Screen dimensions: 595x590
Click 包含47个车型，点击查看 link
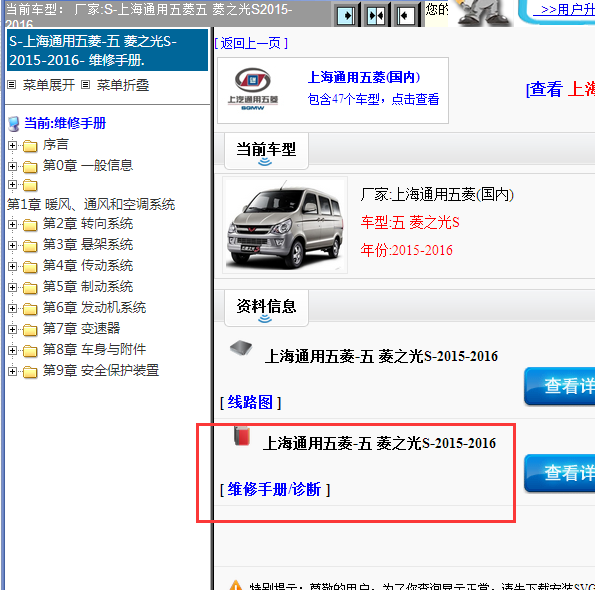(373, 99)
